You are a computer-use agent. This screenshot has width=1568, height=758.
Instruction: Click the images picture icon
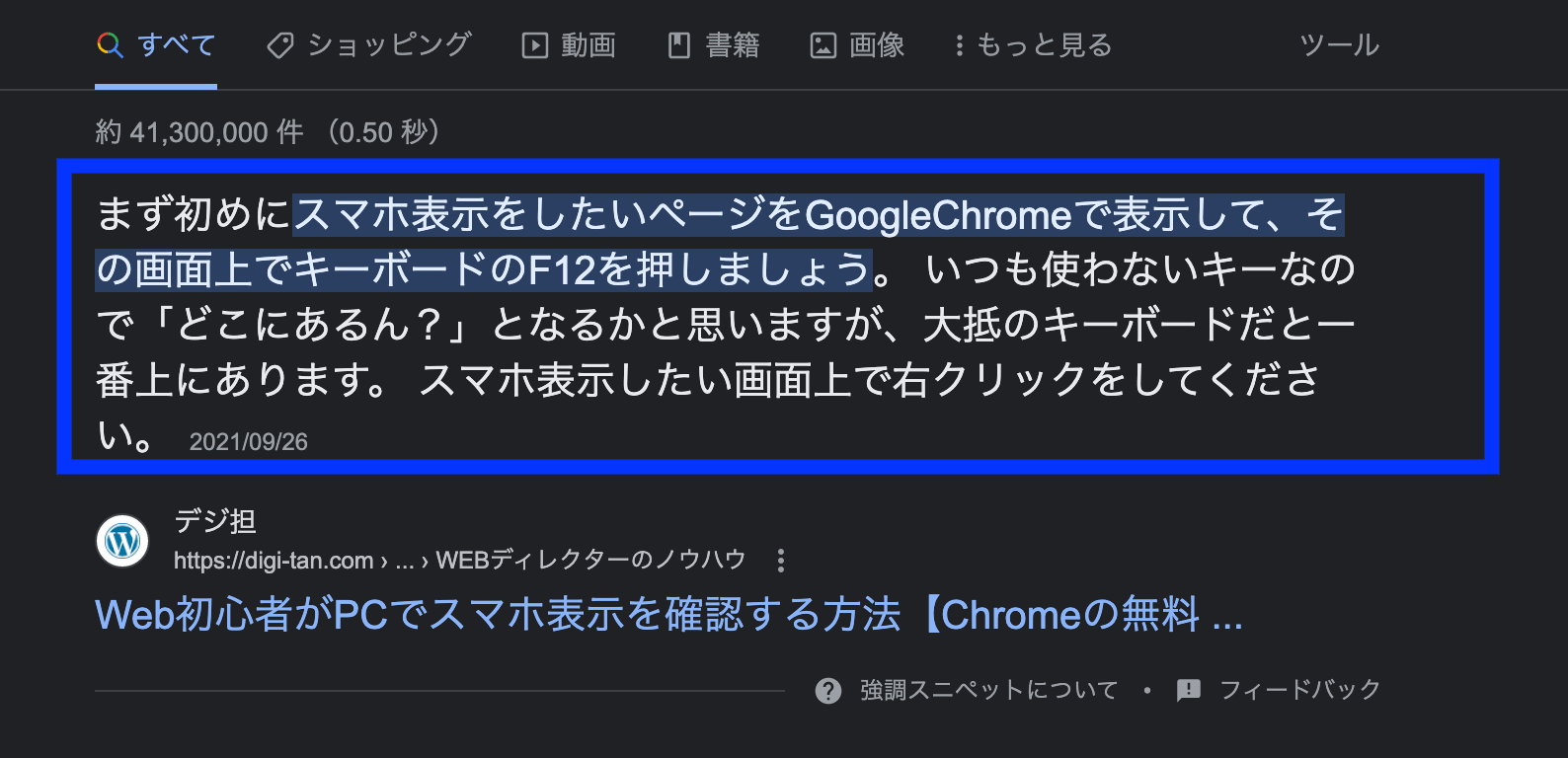tap(823, 45)
